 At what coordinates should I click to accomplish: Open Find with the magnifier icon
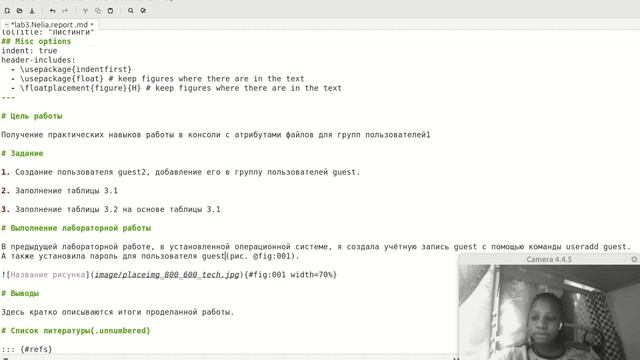[131, 11]
